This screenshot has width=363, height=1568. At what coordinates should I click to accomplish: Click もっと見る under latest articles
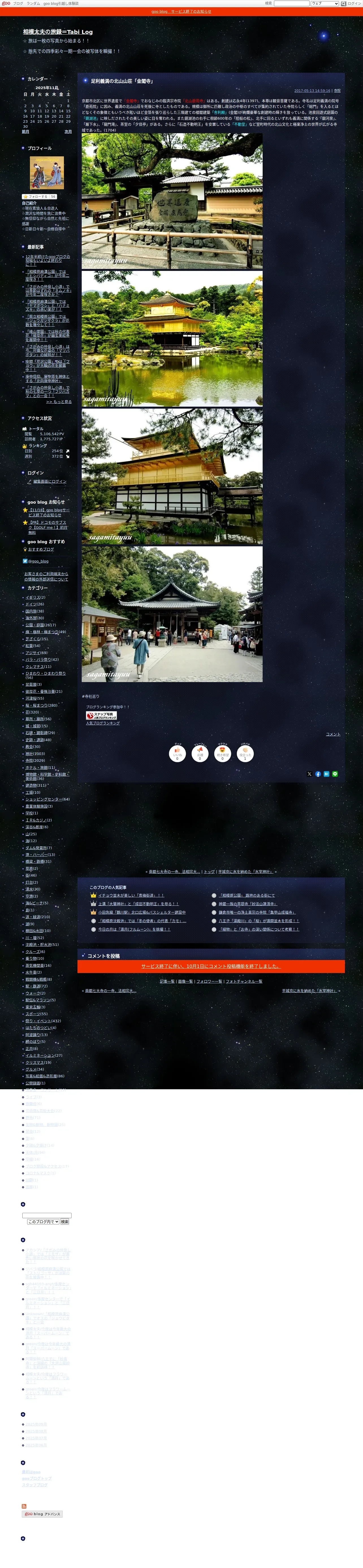pyautogui.click(x=59, y=402)
